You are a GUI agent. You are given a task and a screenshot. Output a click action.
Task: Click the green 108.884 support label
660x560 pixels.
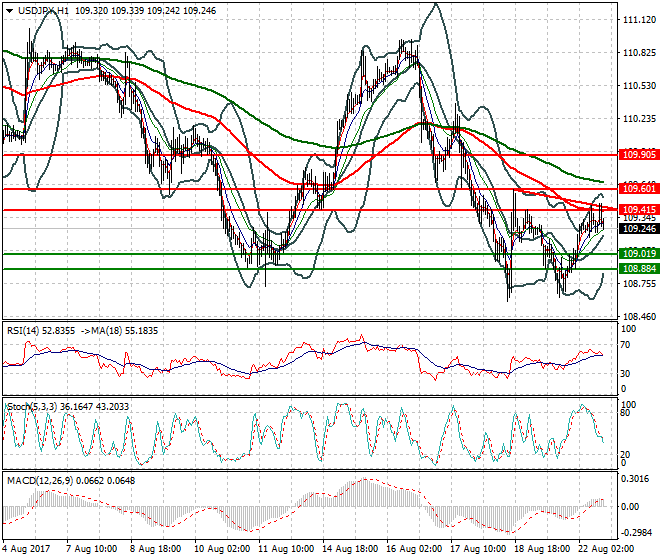click(x=639, y=269)
